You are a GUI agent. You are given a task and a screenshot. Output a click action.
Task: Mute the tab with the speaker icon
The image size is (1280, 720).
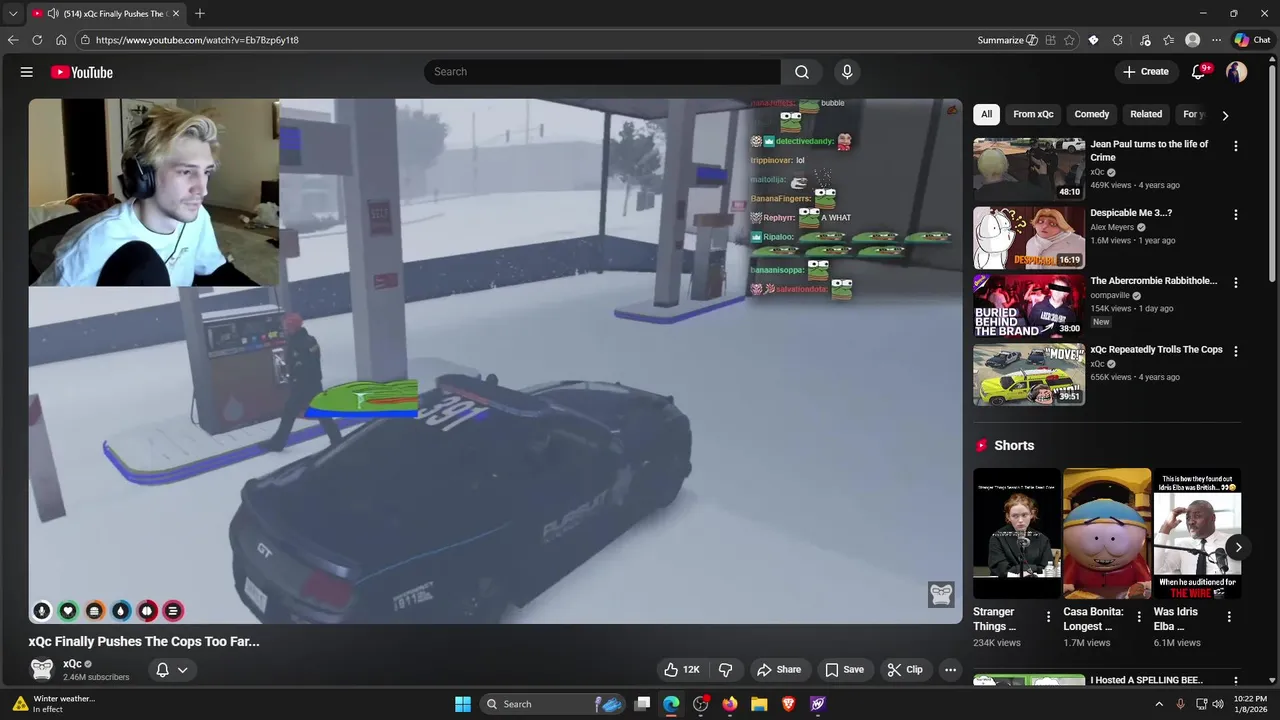[x=52, y=13]
